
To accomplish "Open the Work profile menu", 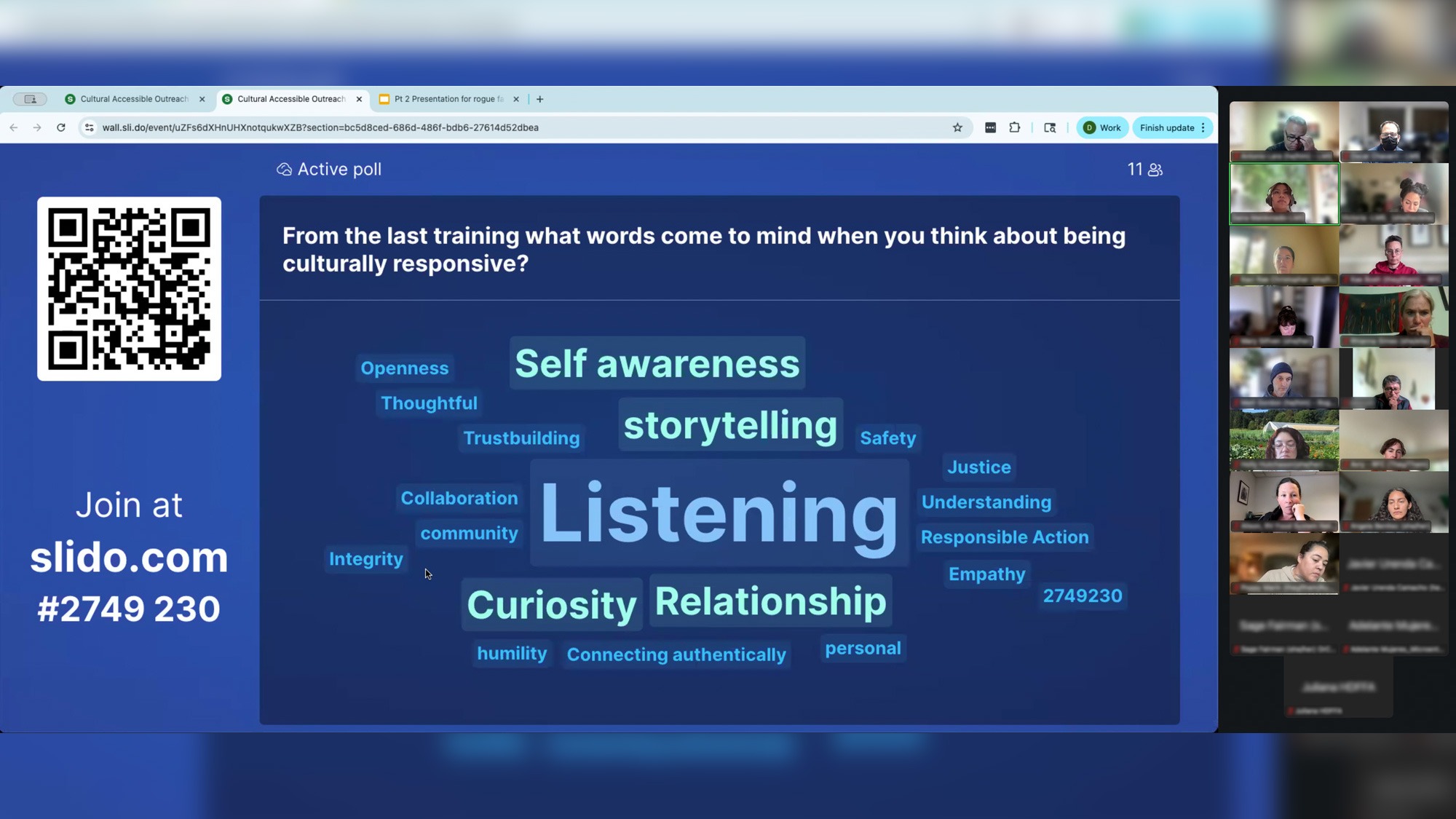I will pos(1102,127).
